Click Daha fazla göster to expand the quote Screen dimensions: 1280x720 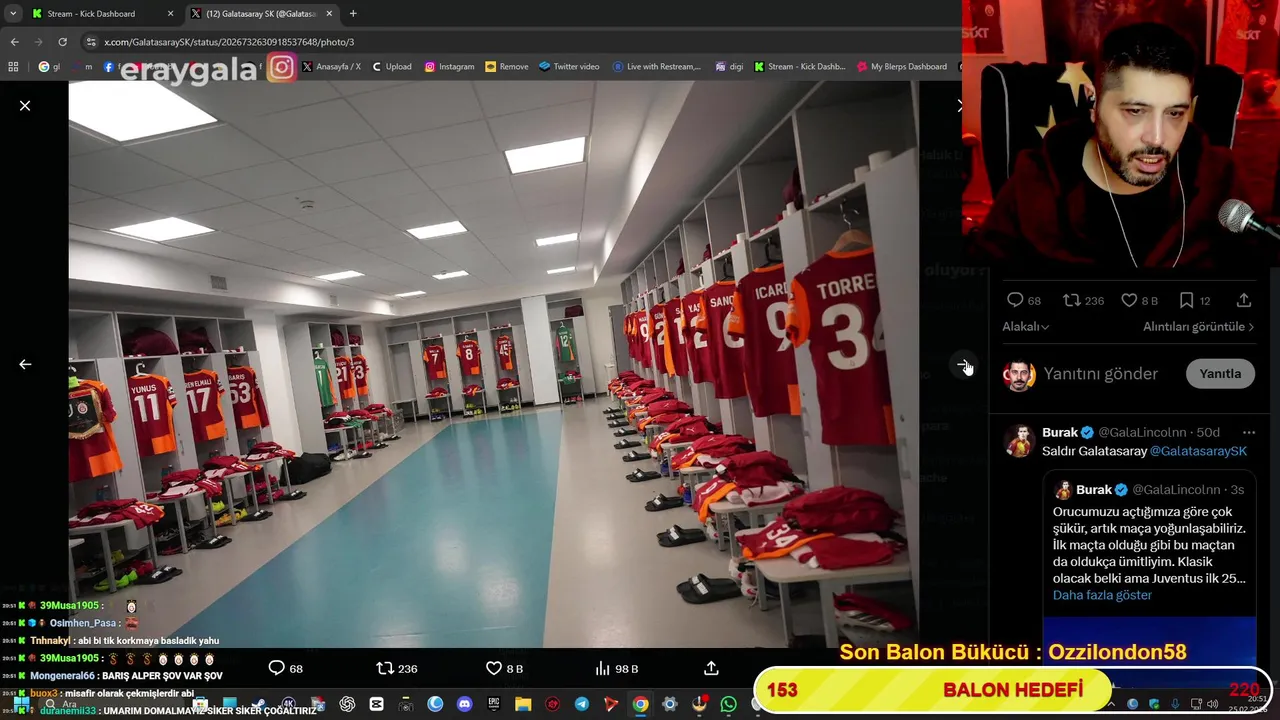(x=1102, y=595)
